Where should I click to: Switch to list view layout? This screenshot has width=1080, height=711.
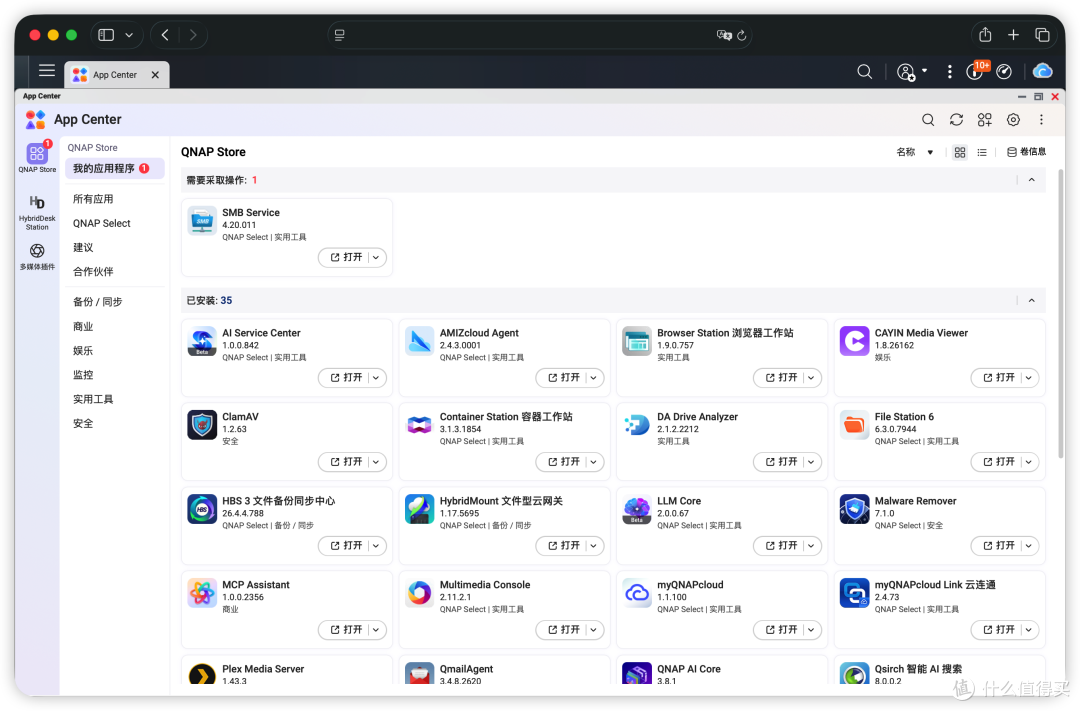tap(982, 152)
